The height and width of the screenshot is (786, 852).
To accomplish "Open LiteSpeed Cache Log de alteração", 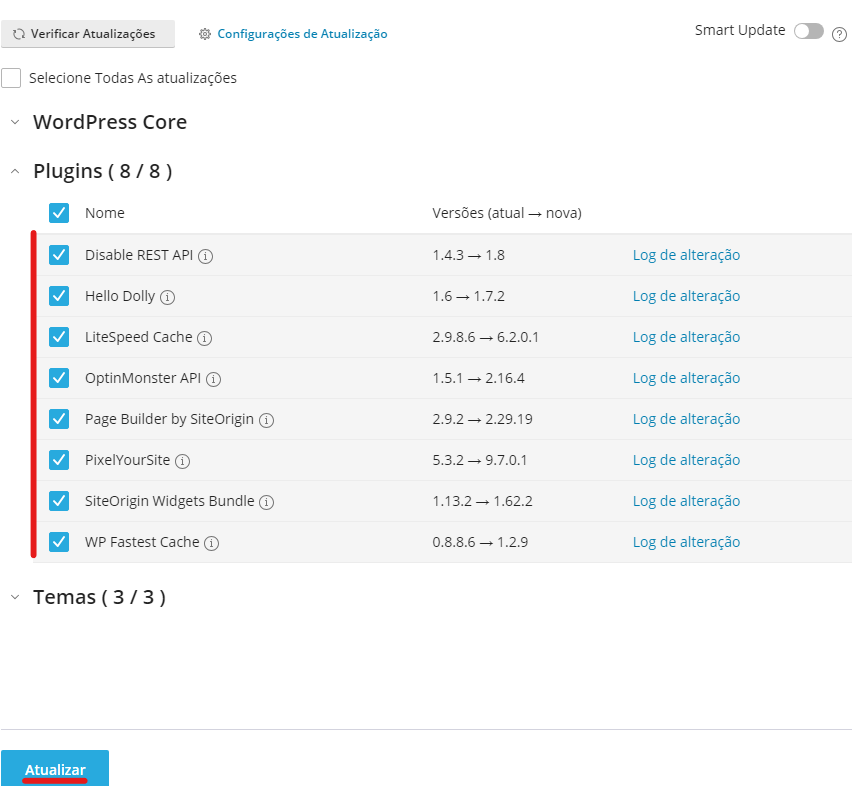I will 686,337.
